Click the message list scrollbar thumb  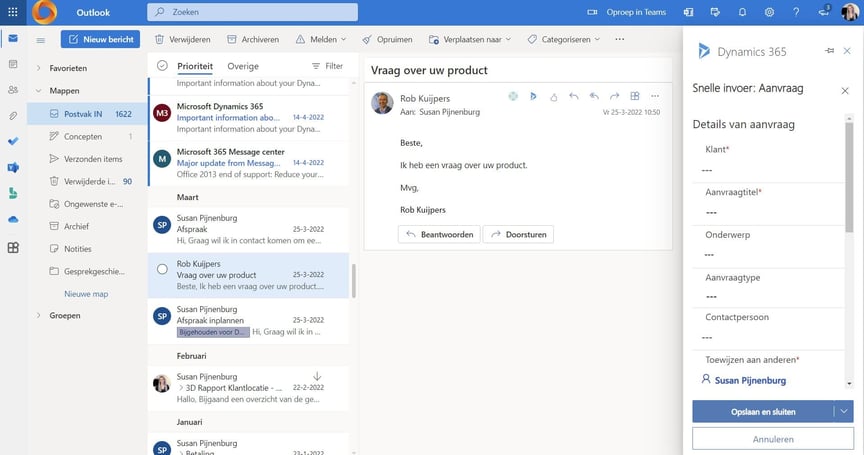[x=354, y=280]
